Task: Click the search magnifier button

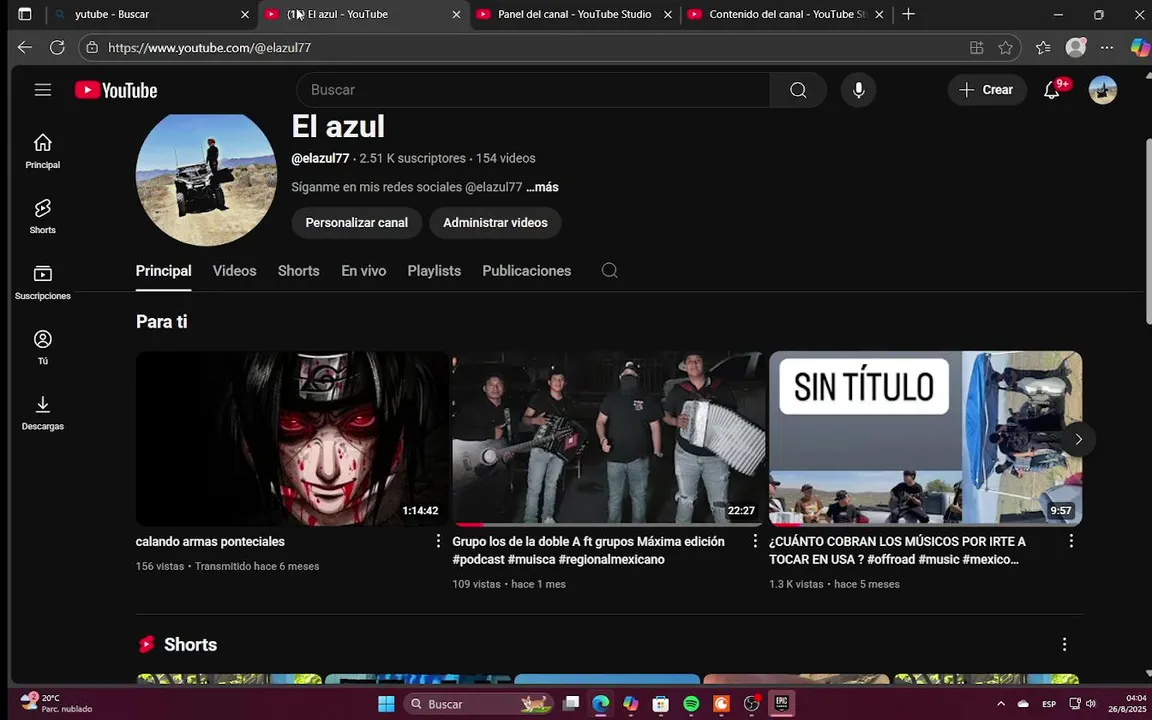Action: click(x=798, y=90)
